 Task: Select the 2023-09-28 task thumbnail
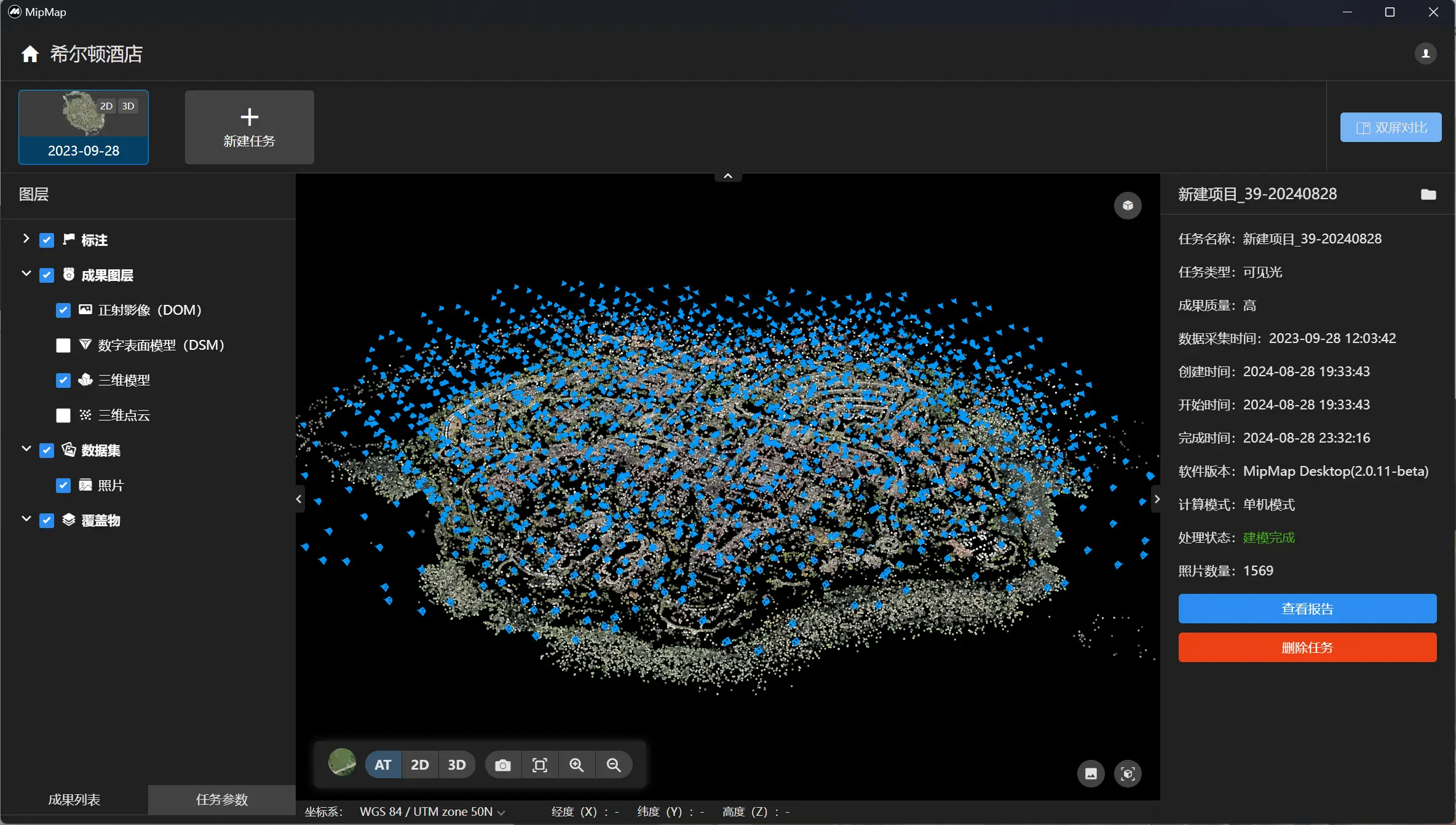click(84, 127)
